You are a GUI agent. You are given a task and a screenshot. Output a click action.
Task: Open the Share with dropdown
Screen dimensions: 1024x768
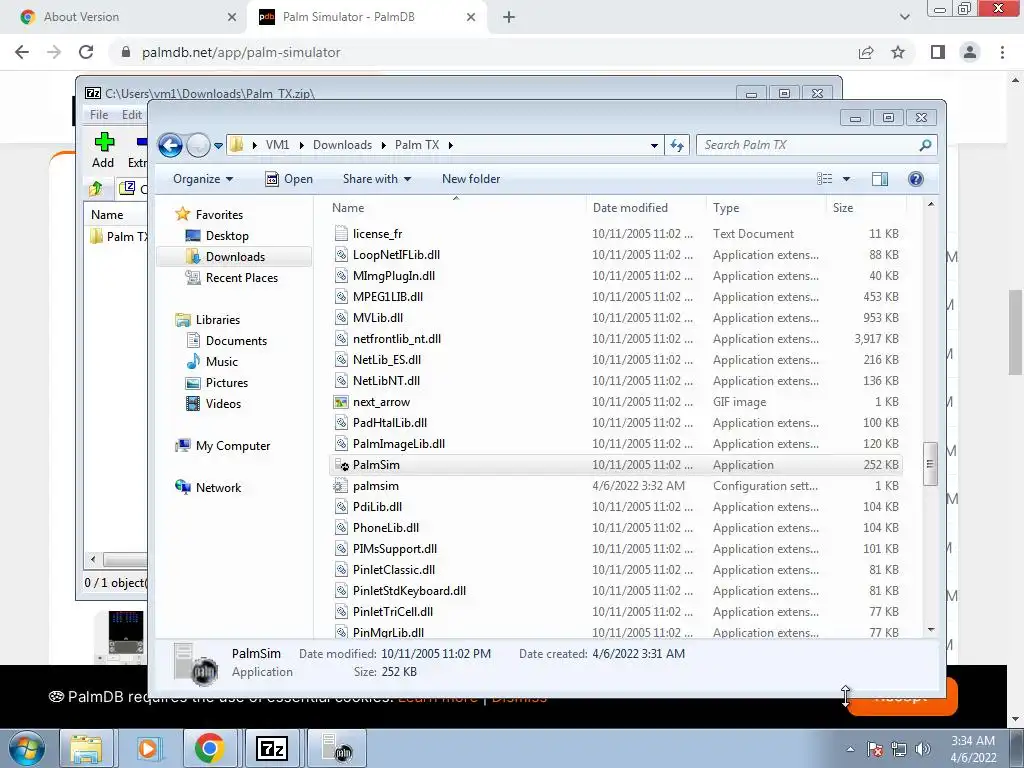[x=377, y=179]
